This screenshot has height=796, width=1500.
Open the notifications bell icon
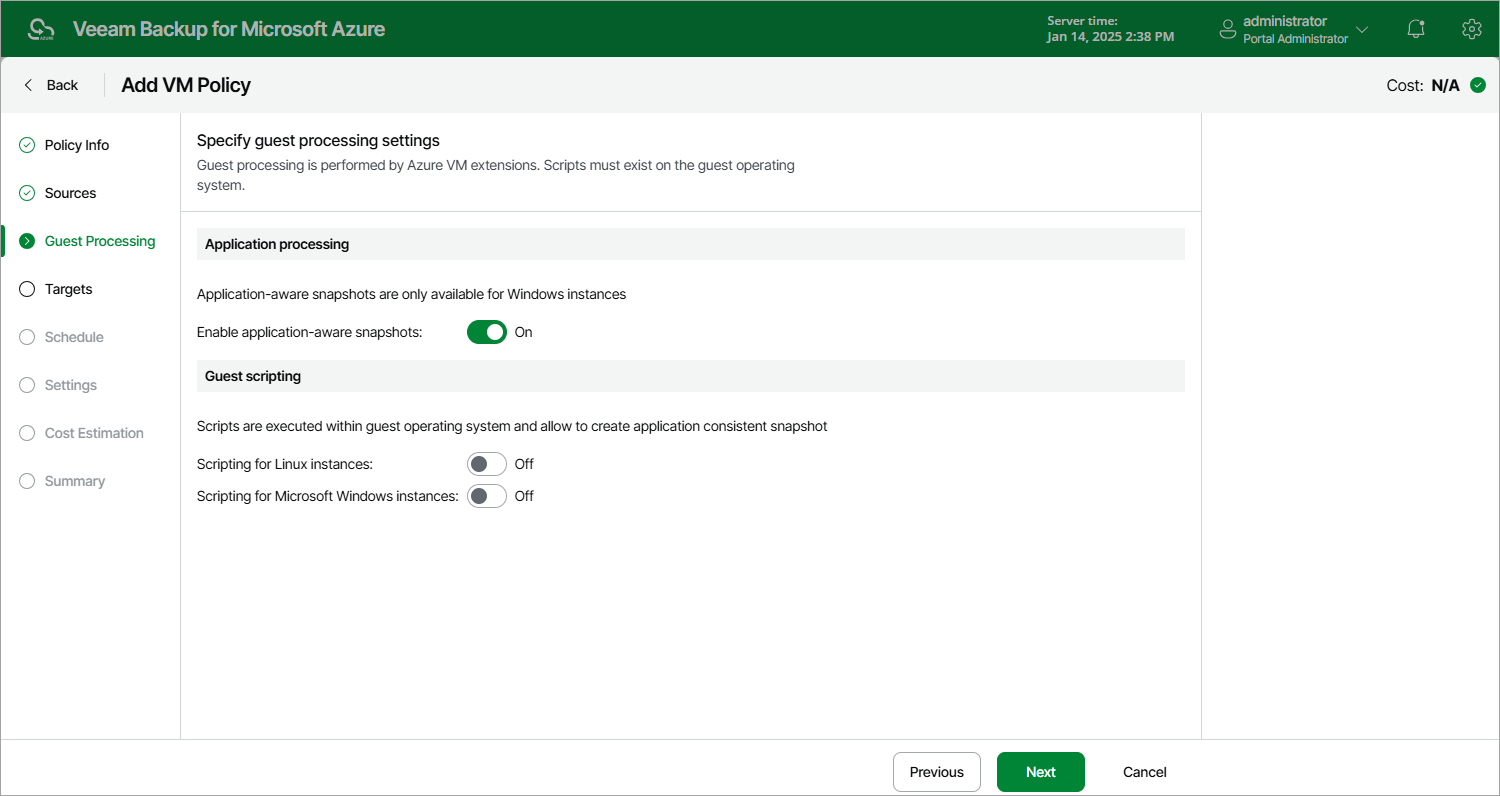pos(1416,29)
